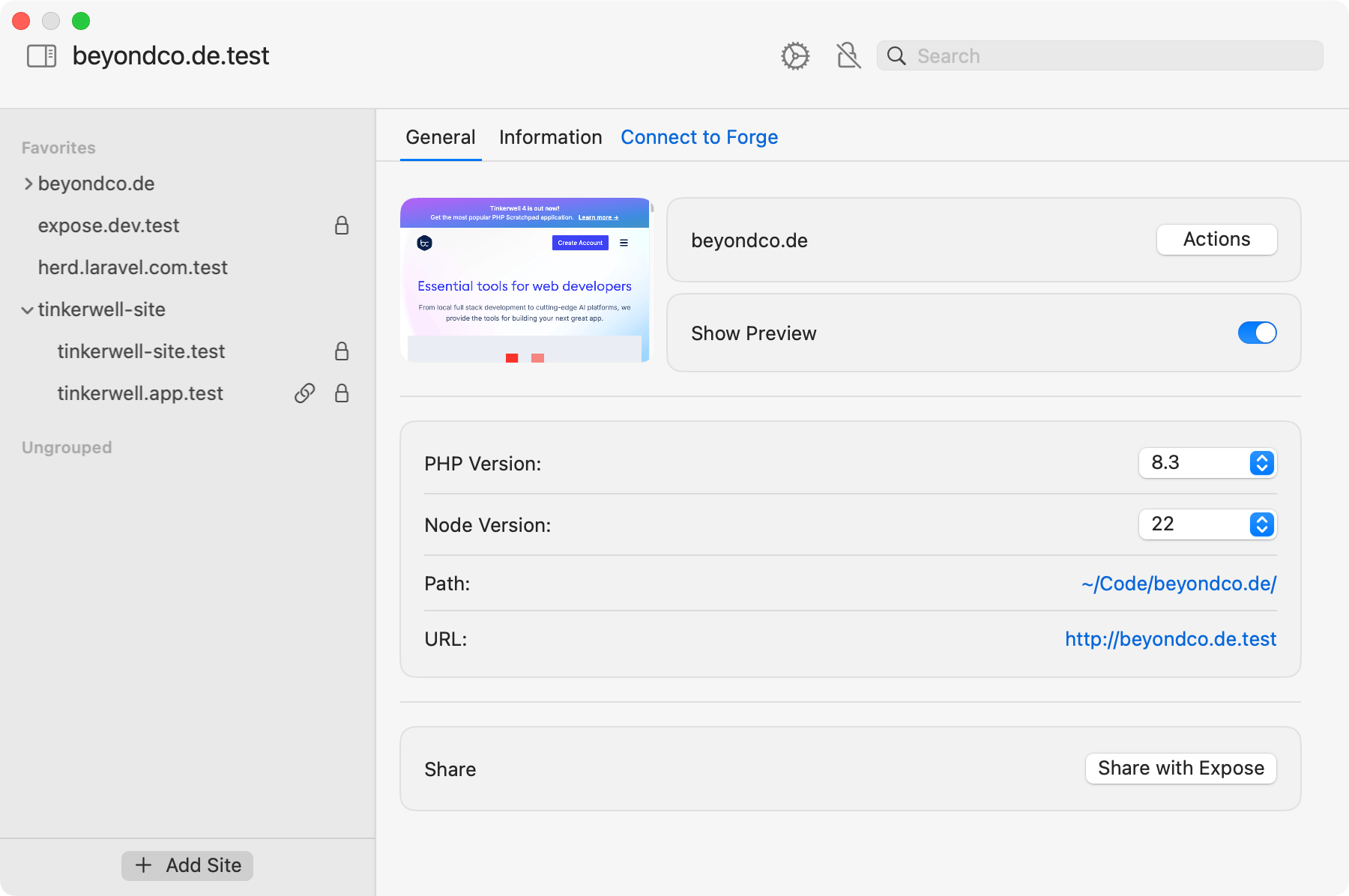The image size is (1349, 896).
Task: Click the PHP Version label
Action: tap(483, 464)
